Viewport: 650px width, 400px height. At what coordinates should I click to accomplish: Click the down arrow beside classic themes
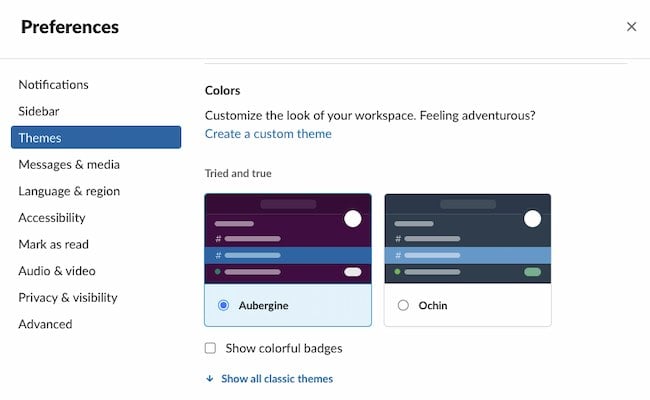tap(210, 378)
